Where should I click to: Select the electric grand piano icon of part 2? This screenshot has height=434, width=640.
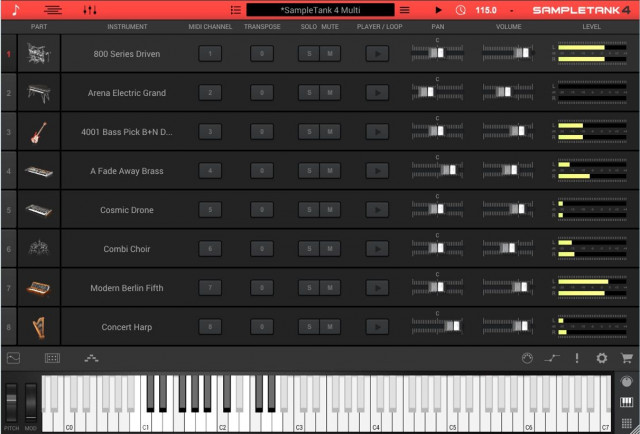[x=39, y=93]
